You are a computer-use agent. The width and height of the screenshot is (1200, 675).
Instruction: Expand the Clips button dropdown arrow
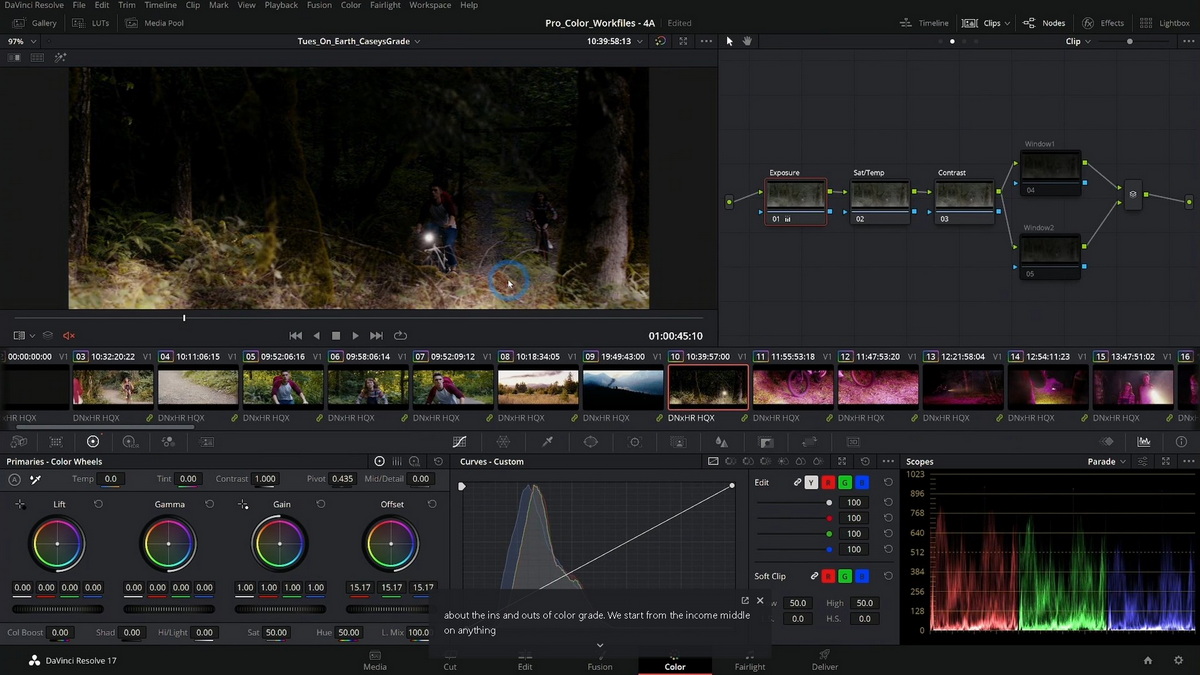pyautogui.click(x=1007, y=23)
